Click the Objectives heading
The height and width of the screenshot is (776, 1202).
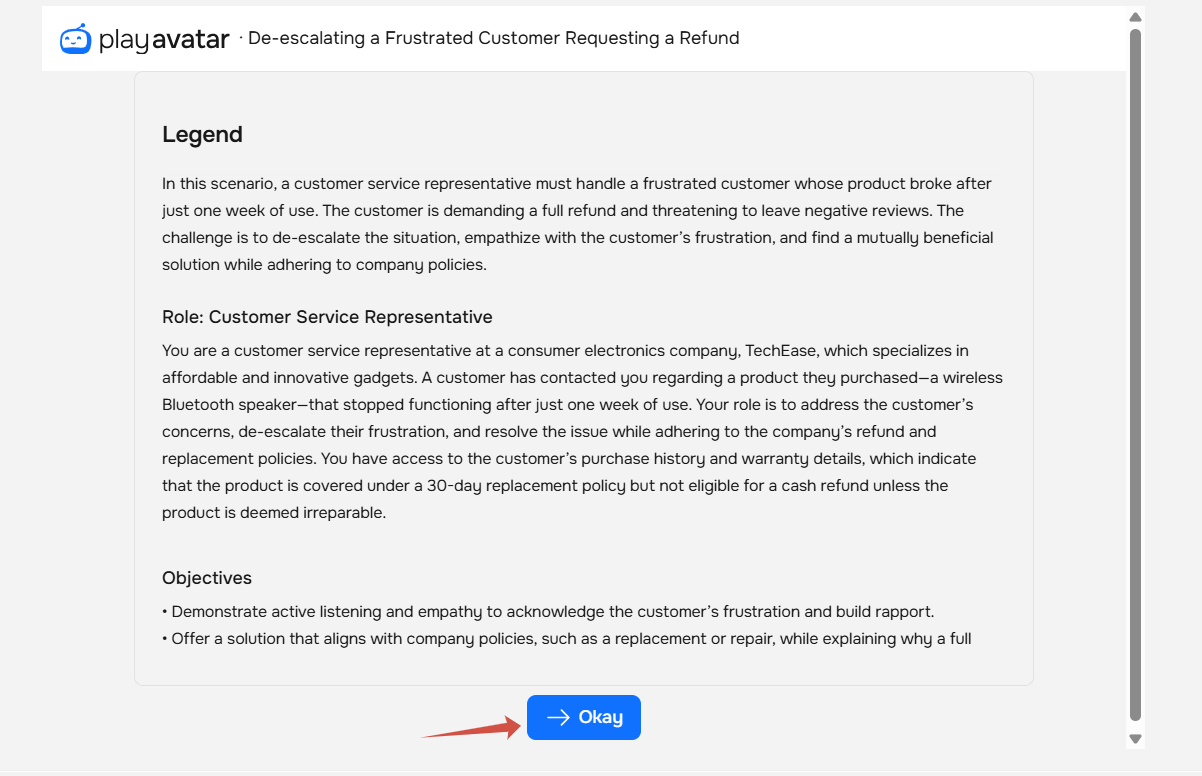click(x=207, y=578)
